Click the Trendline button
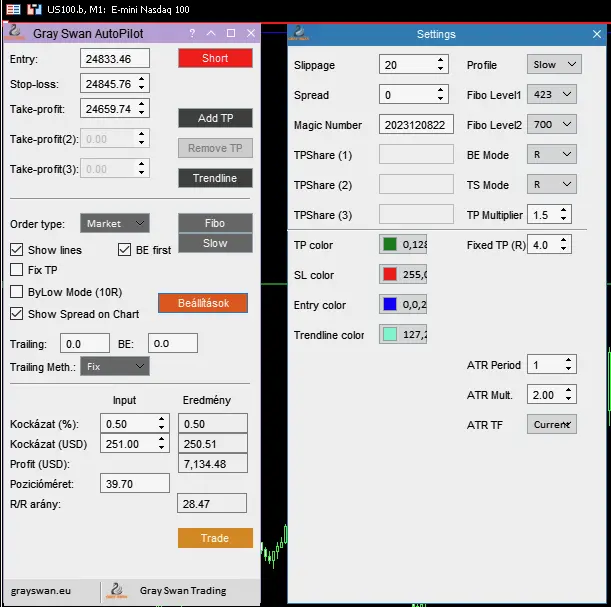The image size is (611, 607). coord(215,178)
